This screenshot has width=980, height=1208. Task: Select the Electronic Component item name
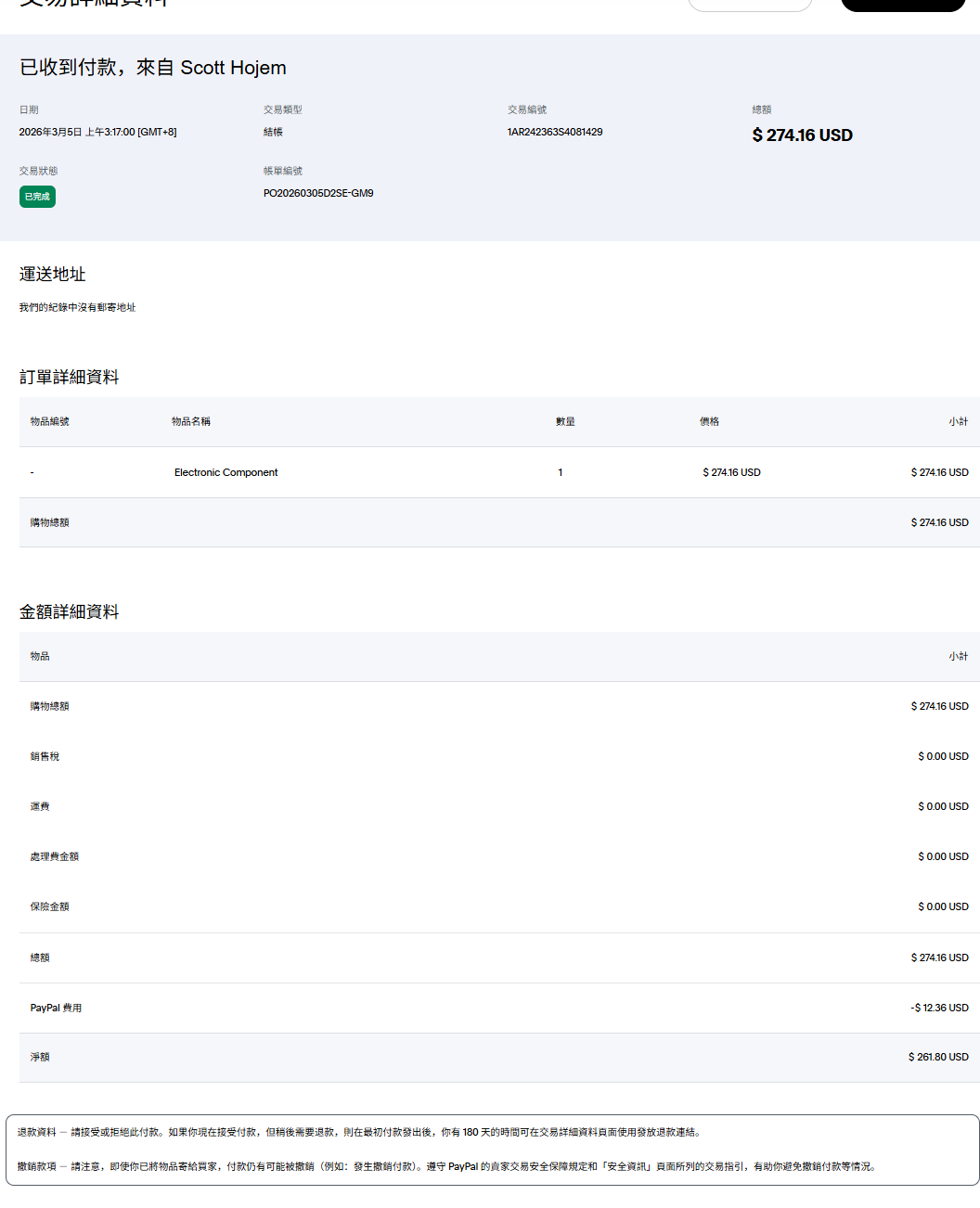226,472
